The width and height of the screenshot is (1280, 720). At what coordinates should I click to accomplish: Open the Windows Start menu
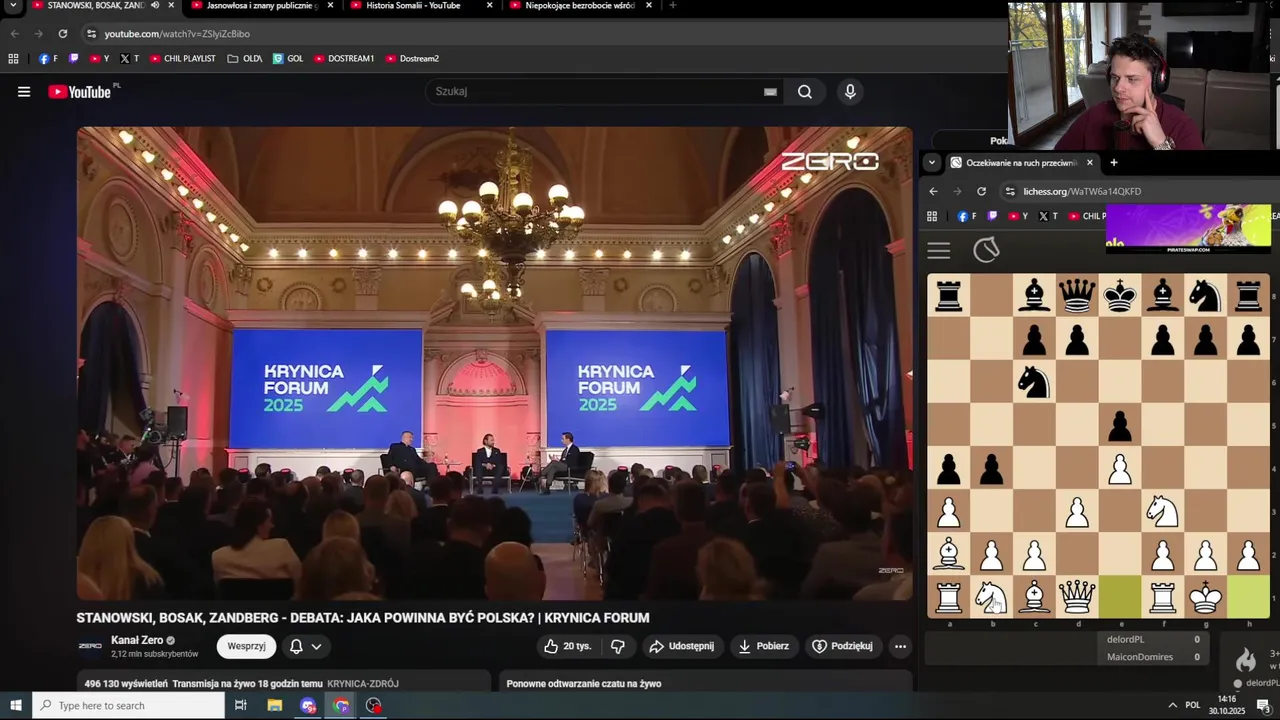click(15, 706)
